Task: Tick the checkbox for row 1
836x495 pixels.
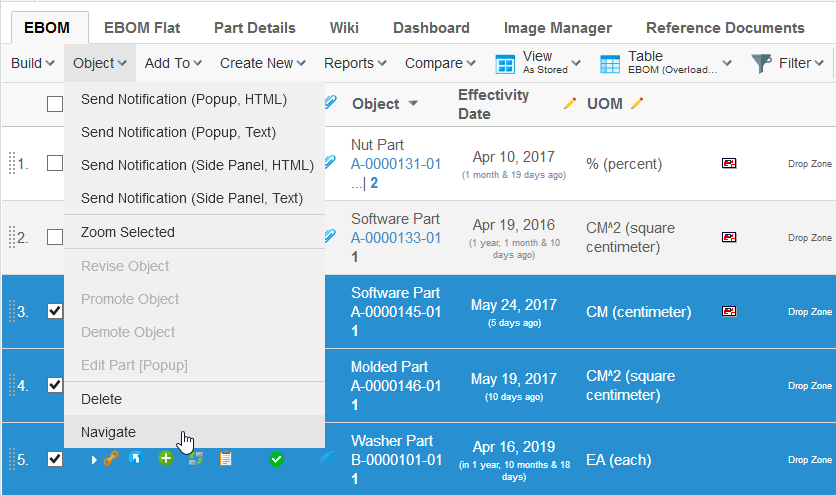Action: tap(55, 163)
